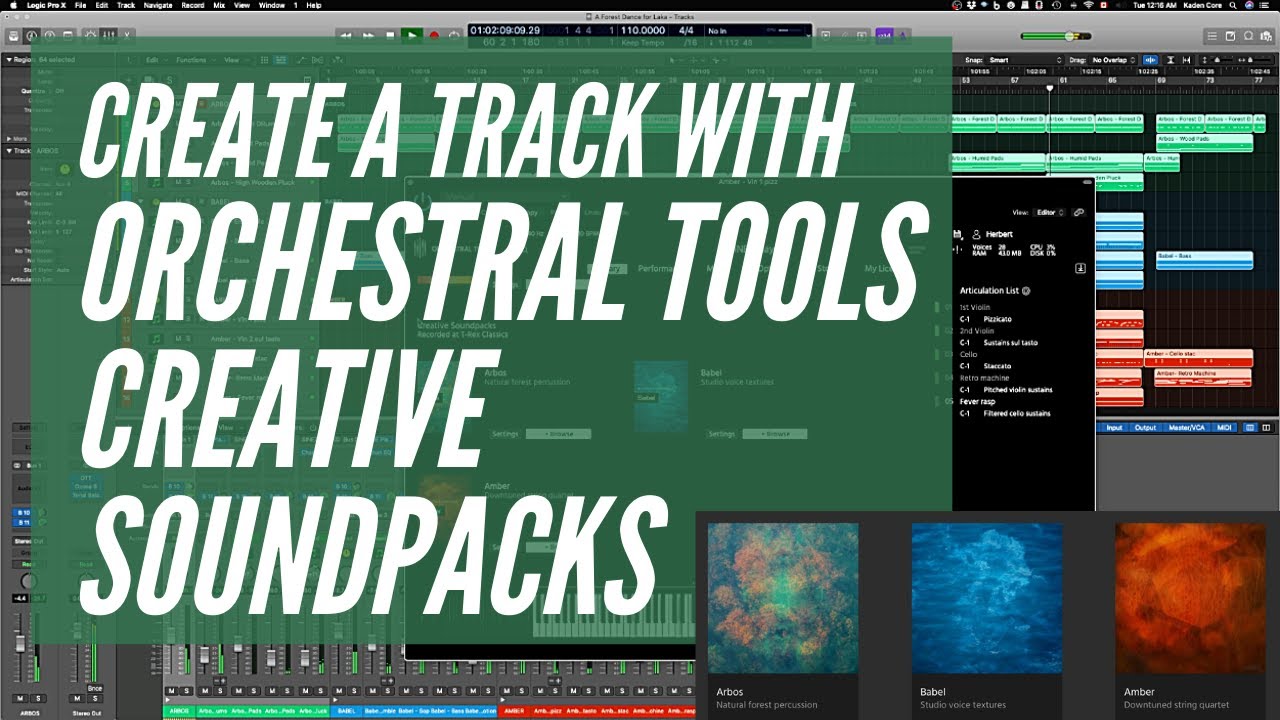Collapse the Track ARBOS disclosure triangle
Viewport: 1280px width, 720px height.
point(10,151)
